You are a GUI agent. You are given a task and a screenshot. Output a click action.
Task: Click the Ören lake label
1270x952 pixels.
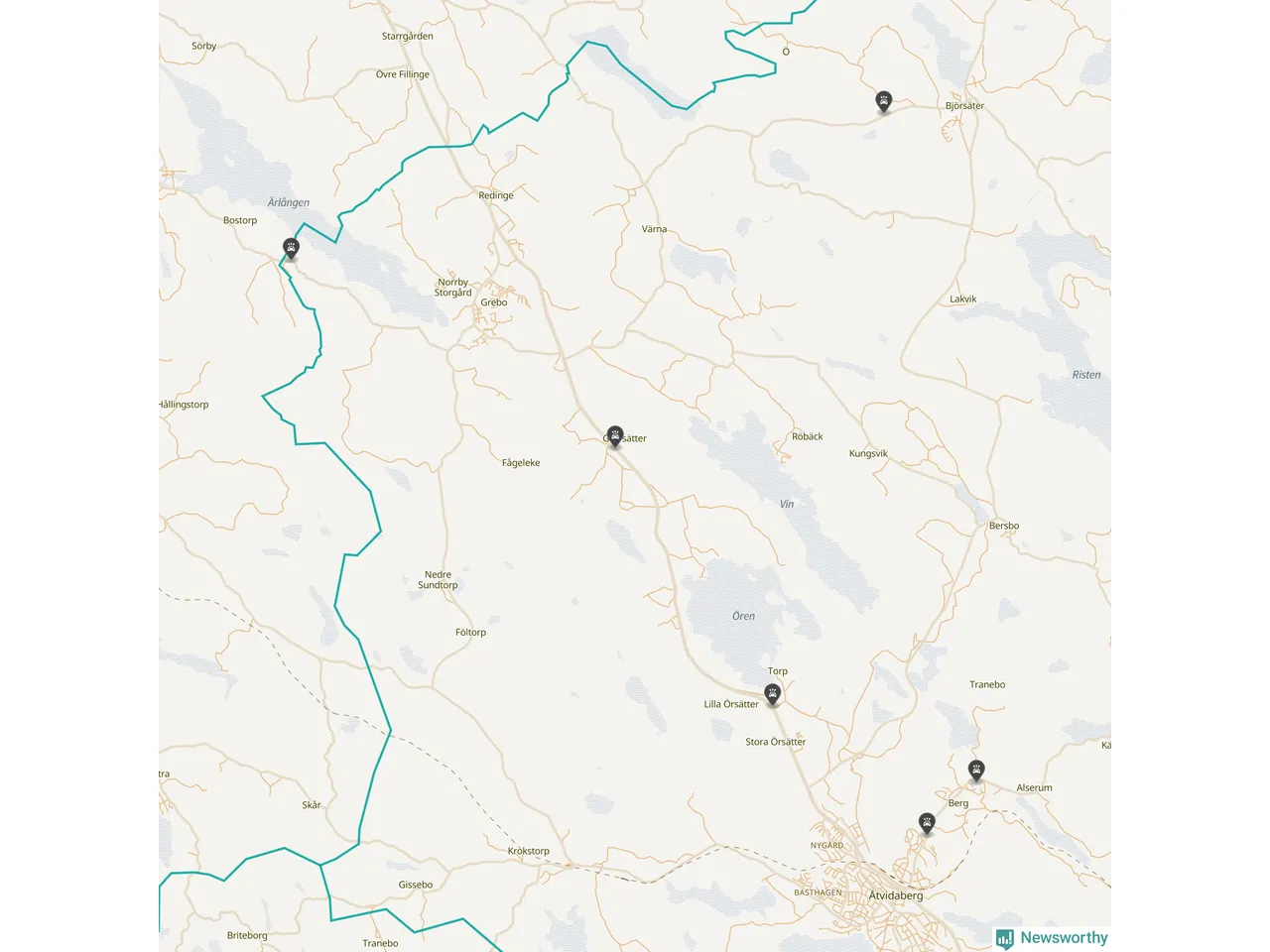tap(743, 616)
